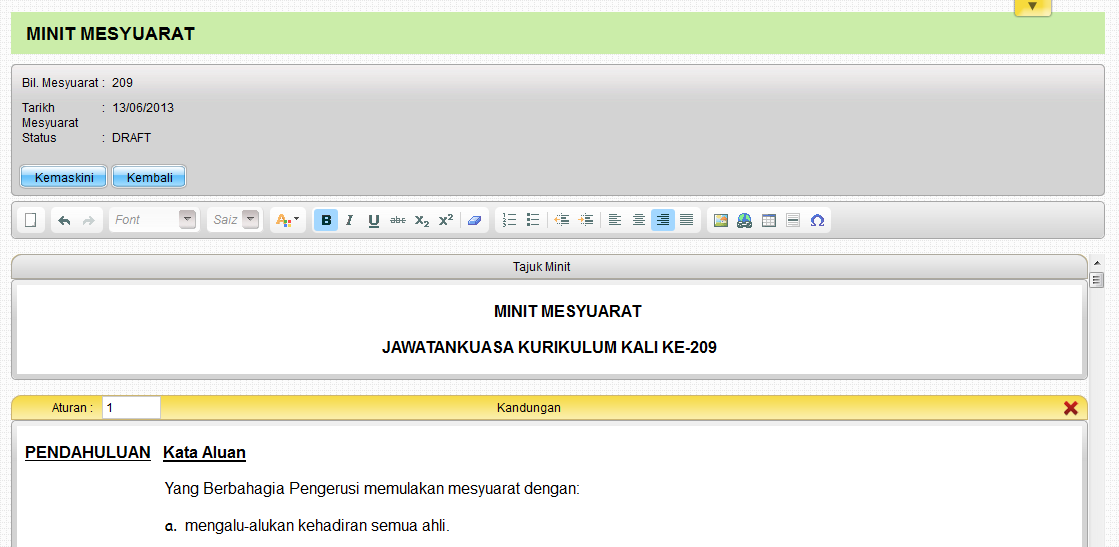Screen dimensions: 1119x547
Task: Redo the last undone edit
Action: 88,220
